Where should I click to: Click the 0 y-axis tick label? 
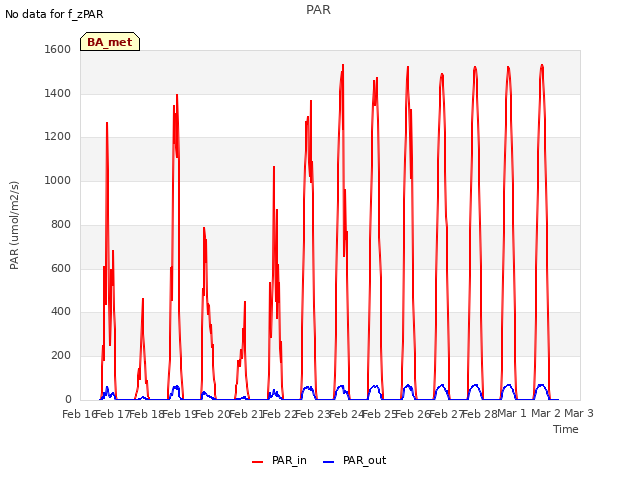point(68,400)
